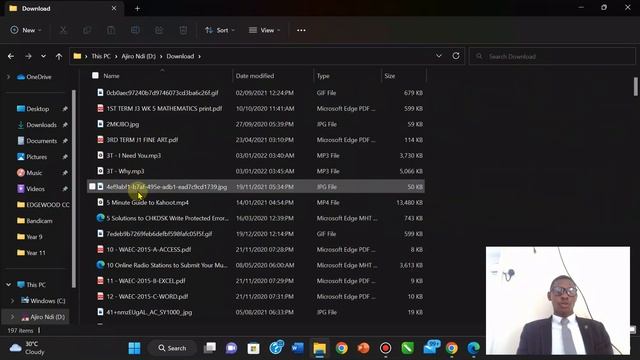The width and height of the screenshot is (640, 360).
Task: Expand the Windows (C:) drive node
Action: 12,301
